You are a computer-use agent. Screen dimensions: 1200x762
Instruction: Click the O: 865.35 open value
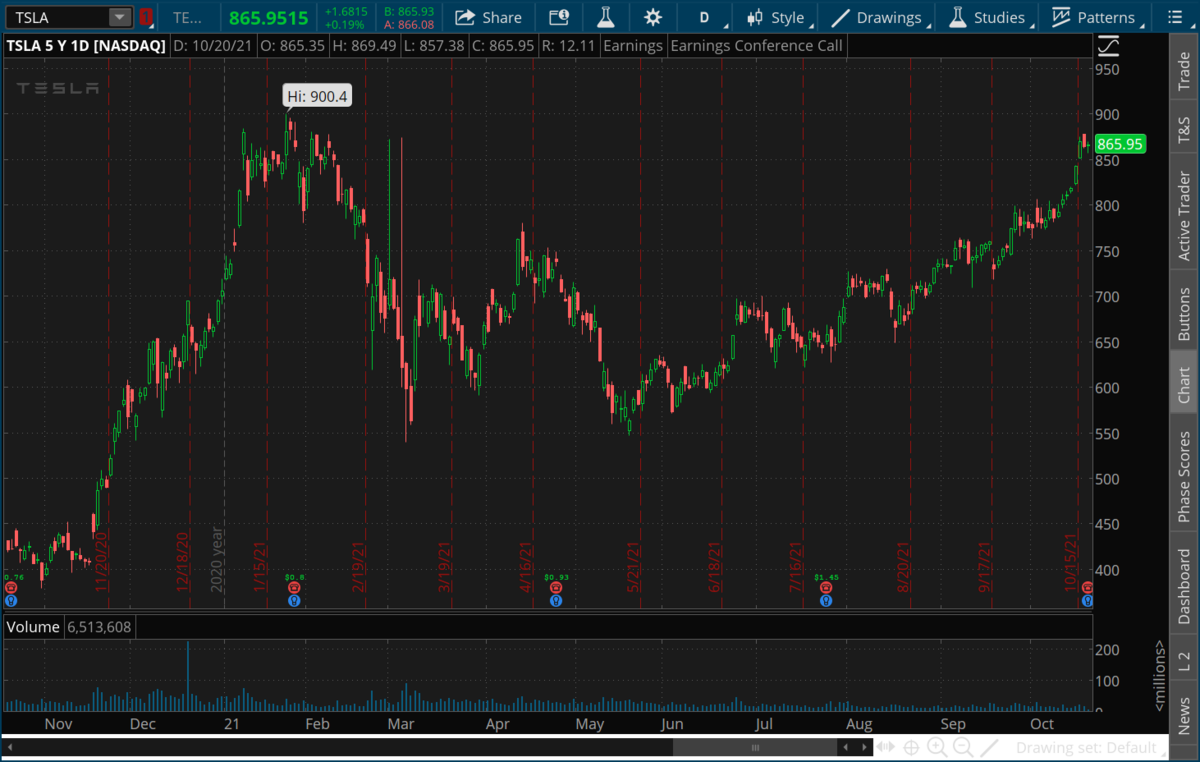(293, 45)
